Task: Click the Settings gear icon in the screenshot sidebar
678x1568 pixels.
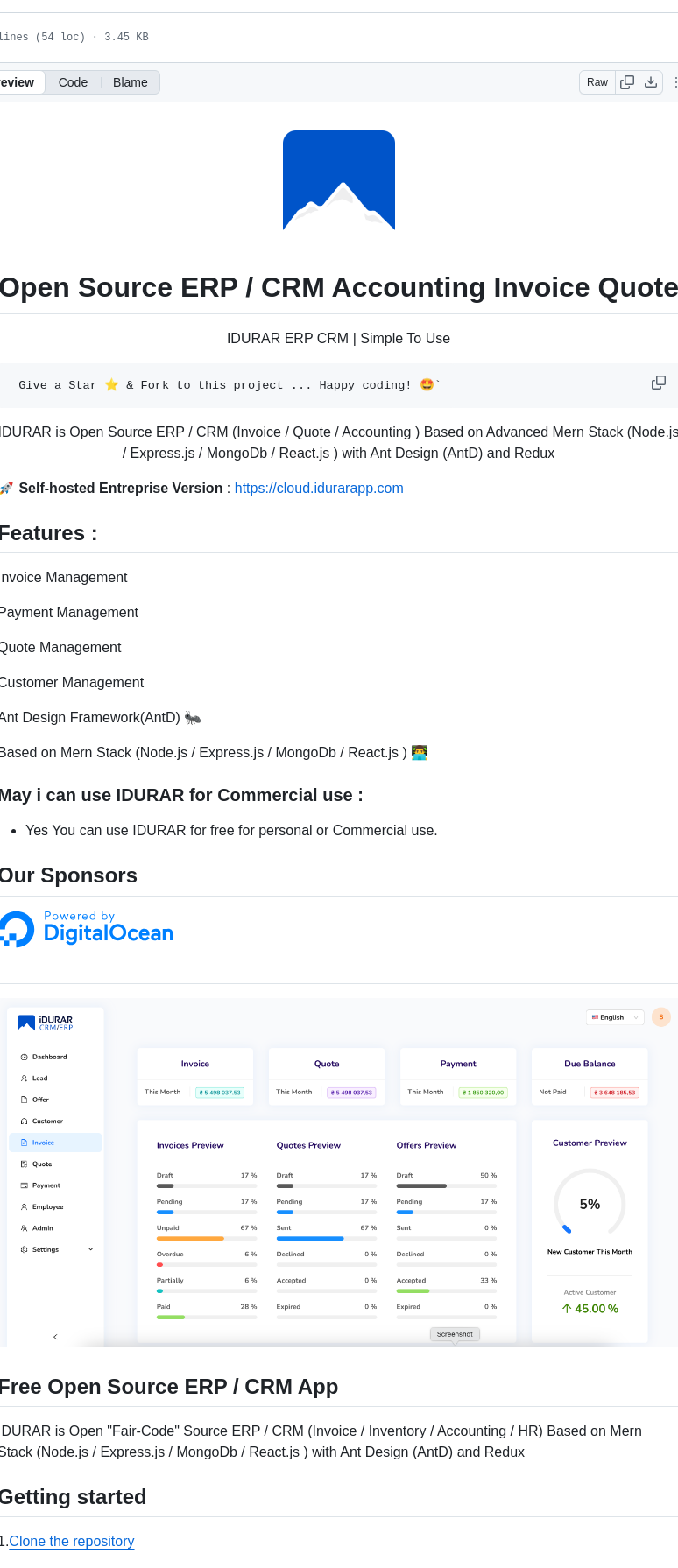Action: point(24,1249)
